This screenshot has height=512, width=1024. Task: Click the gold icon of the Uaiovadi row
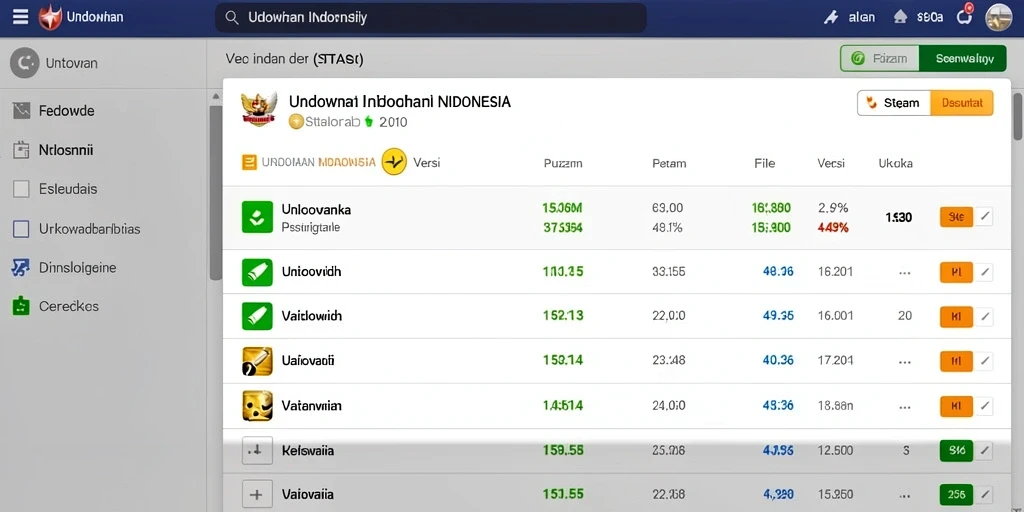tap(257, 360)
